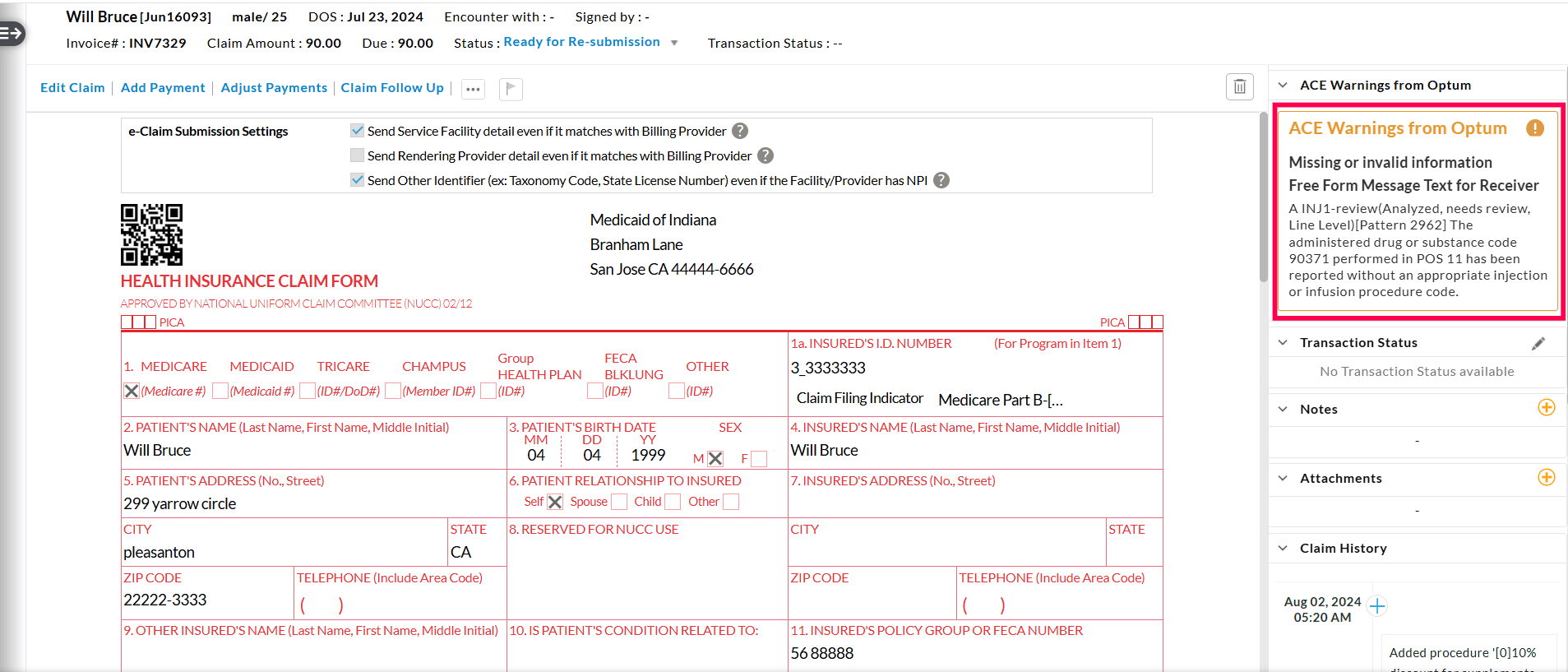
Task: Click the QR code image
Action: (151, 234)
